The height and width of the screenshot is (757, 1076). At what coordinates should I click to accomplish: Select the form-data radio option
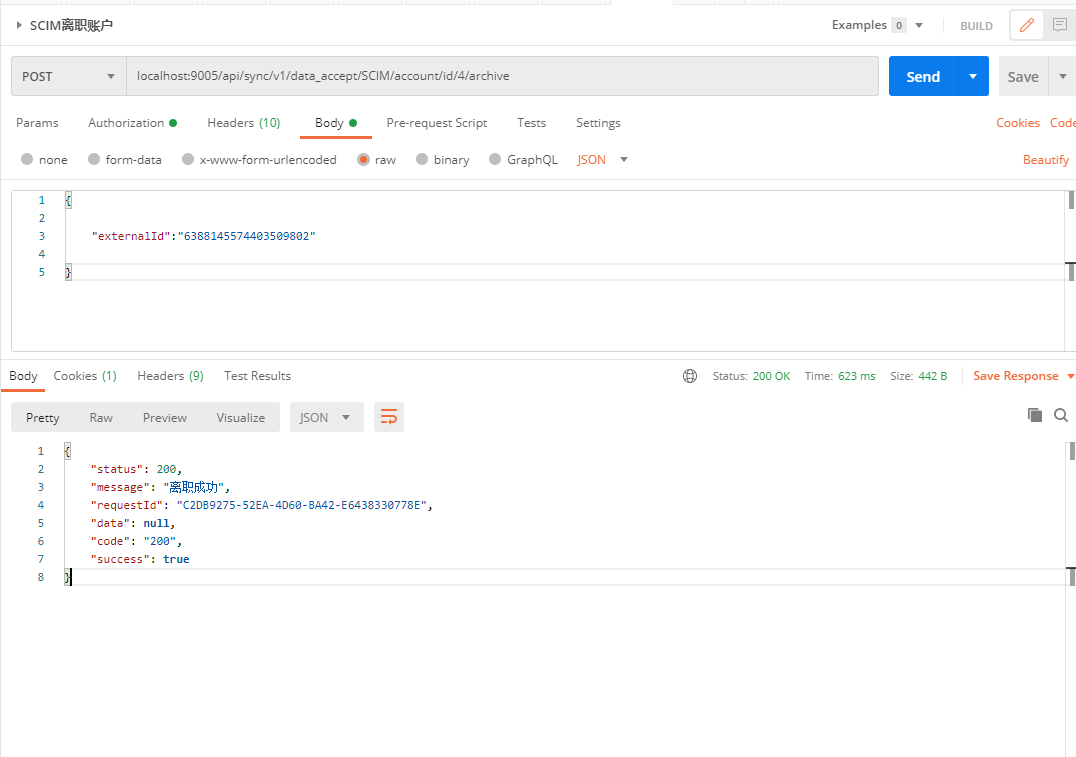[95, 160]
